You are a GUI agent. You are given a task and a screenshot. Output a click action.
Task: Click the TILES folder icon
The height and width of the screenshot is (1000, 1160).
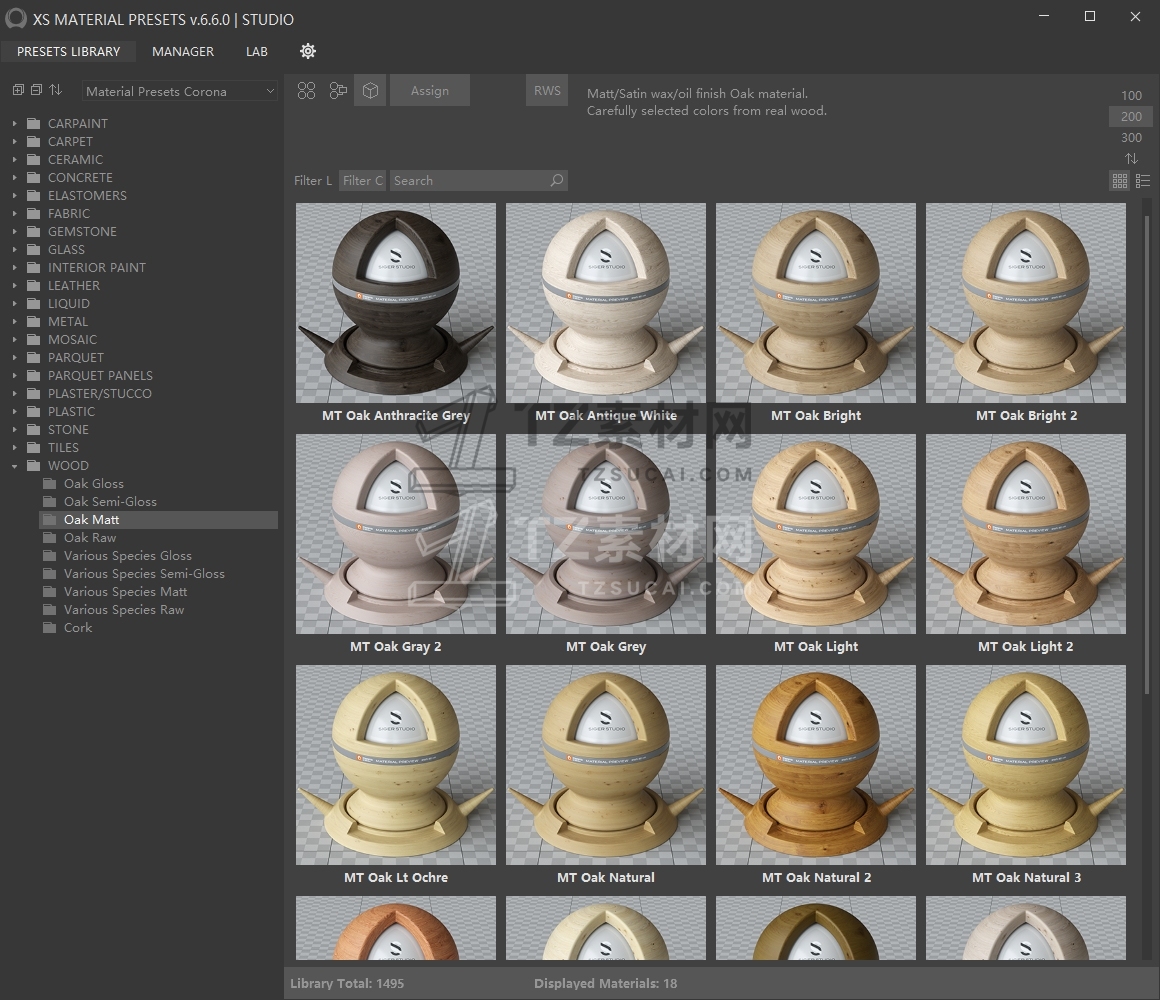point(33,447)
